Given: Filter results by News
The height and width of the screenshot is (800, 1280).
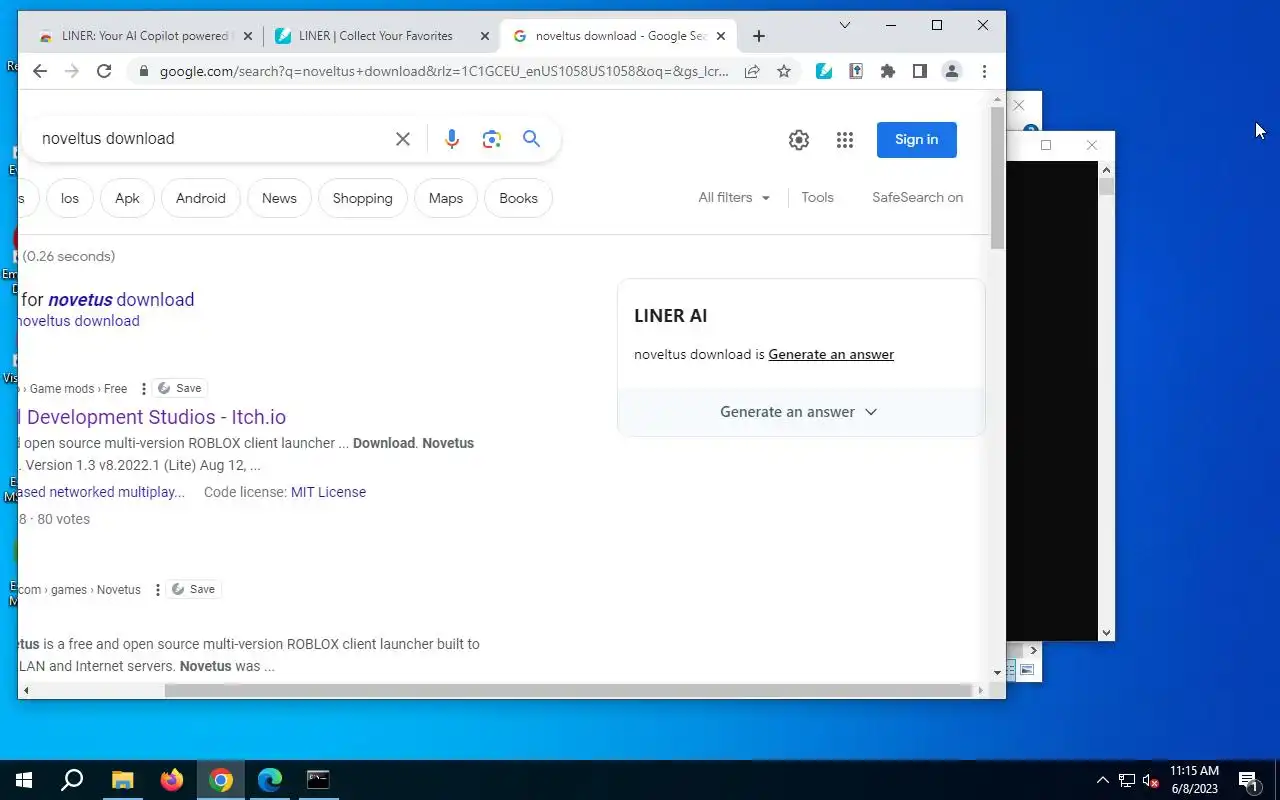Looking at the screenshot, I should click(x=279, y=198).
